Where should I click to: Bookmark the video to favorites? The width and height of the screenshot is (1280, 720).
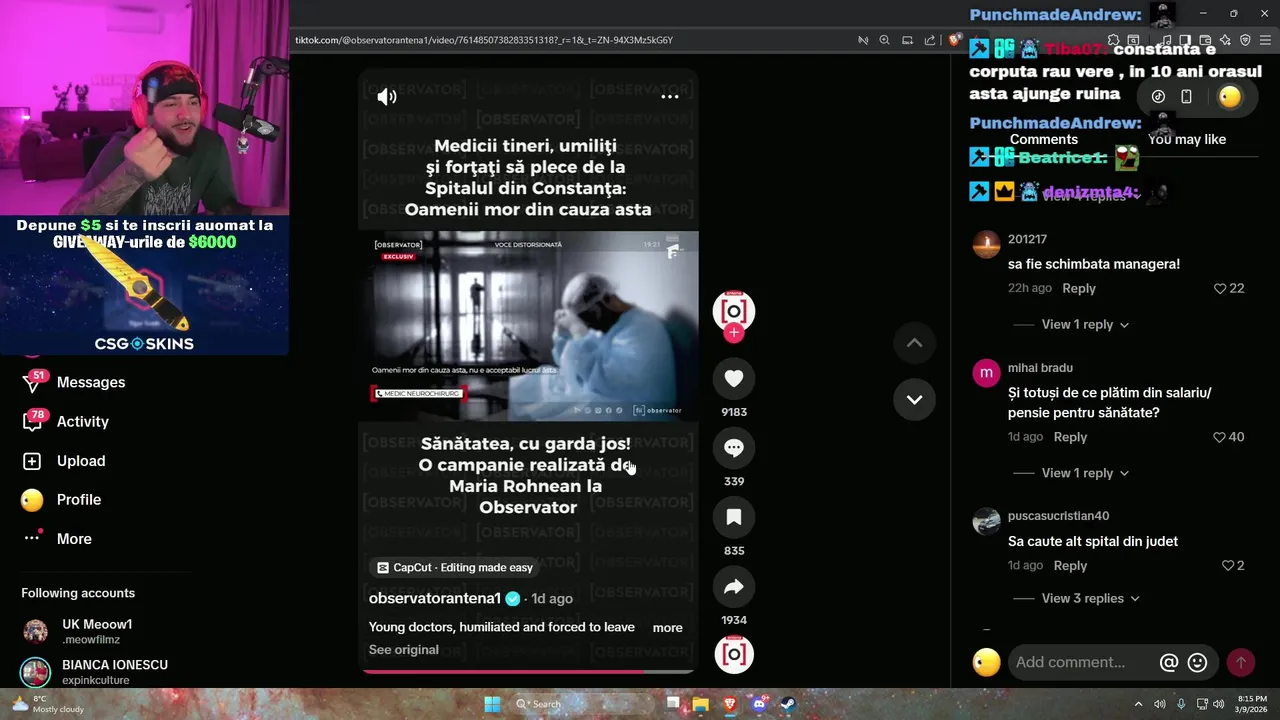(x=734, y=517)
